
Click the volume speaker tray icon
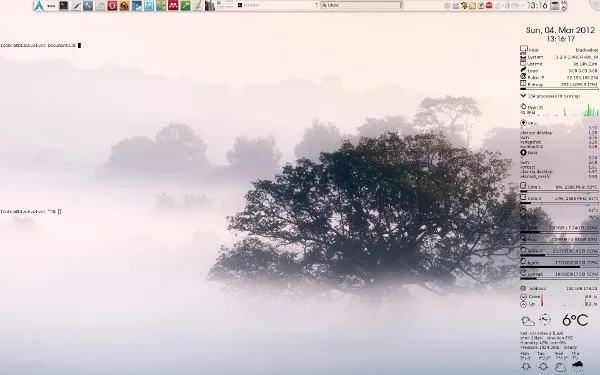(x=506, y=6)
